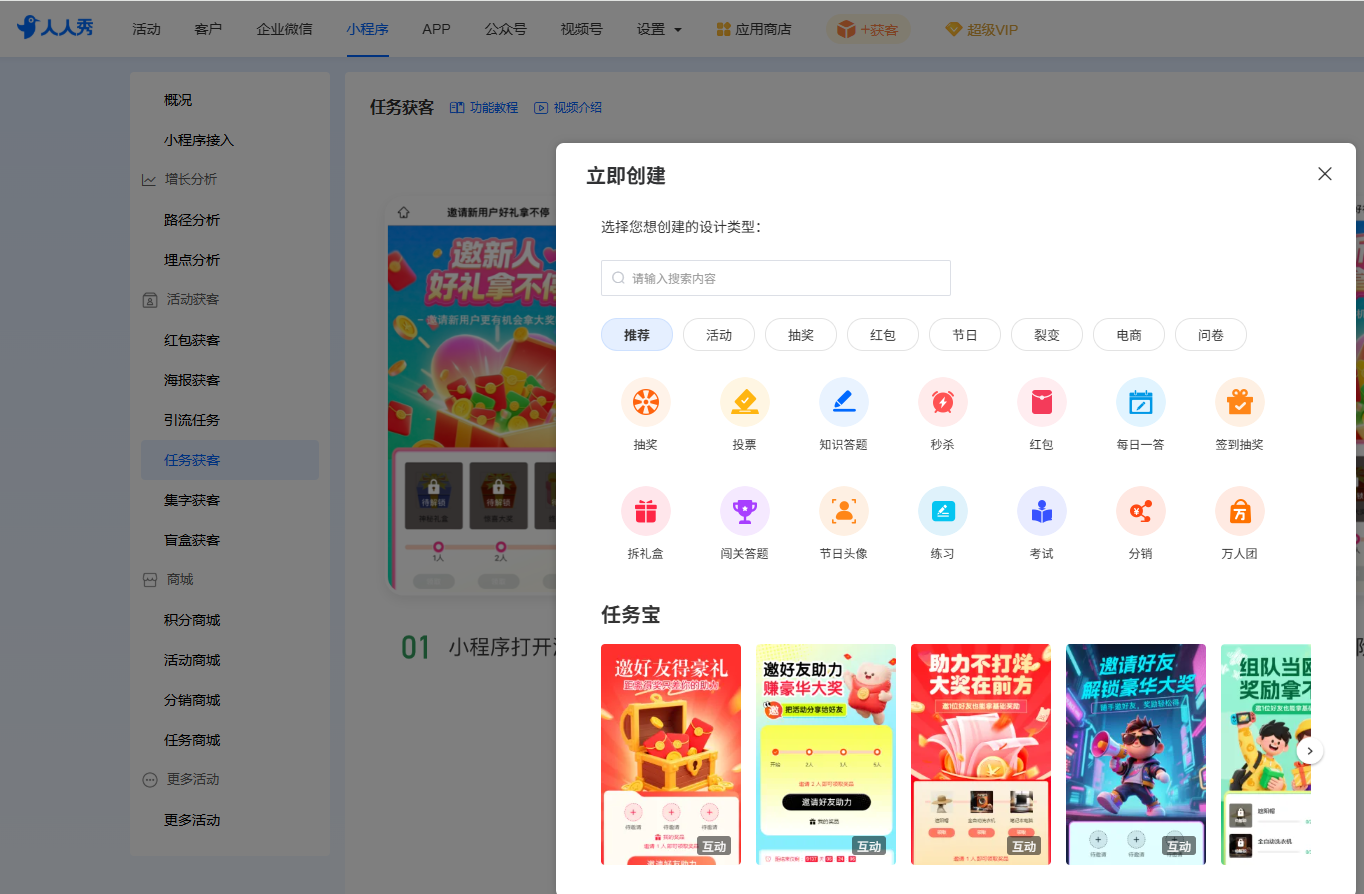
Task: Switch filter to 红包 category
Action: (x=882, y=335)
